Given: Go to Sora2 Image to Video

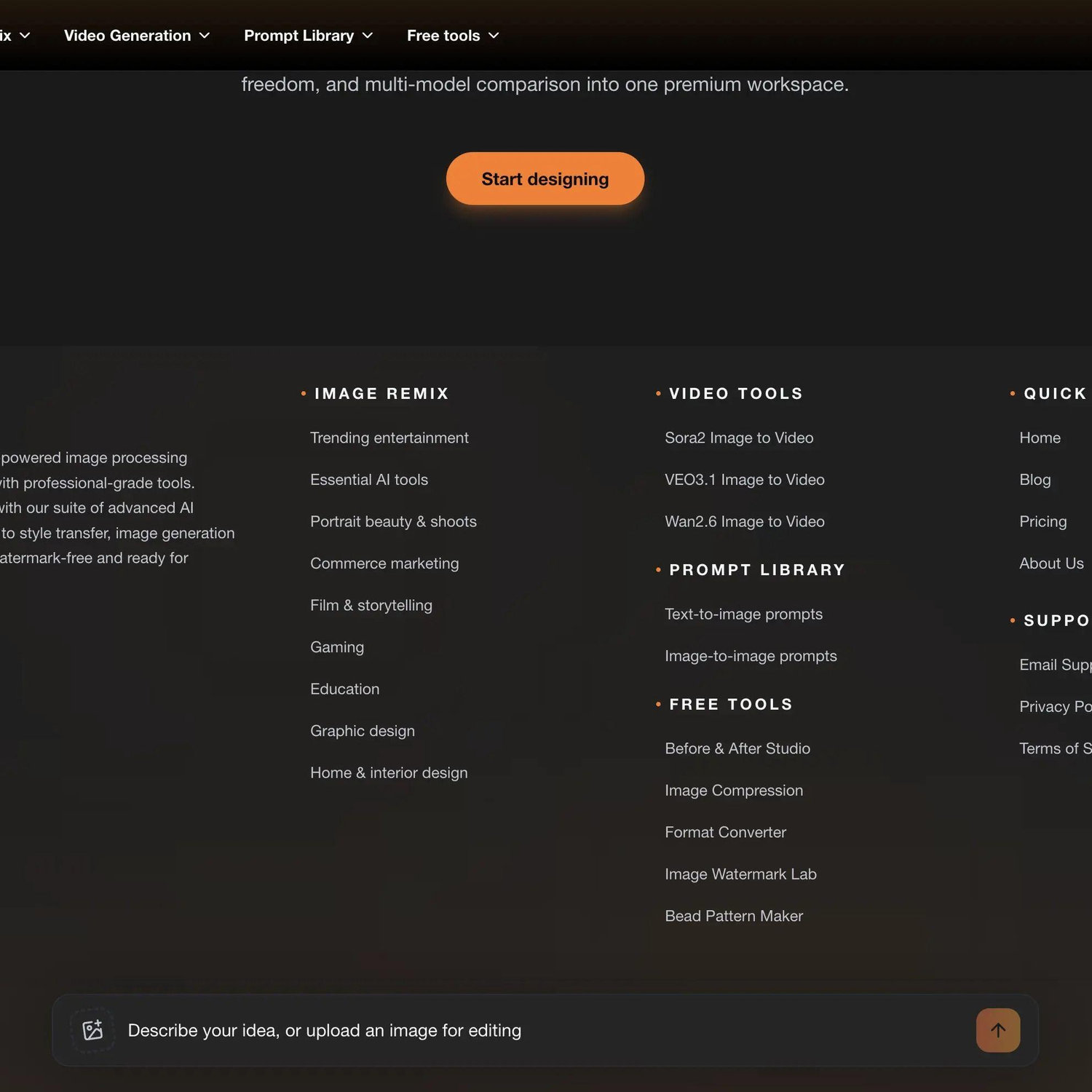Looking at the screenshot, I should point(739,438).
